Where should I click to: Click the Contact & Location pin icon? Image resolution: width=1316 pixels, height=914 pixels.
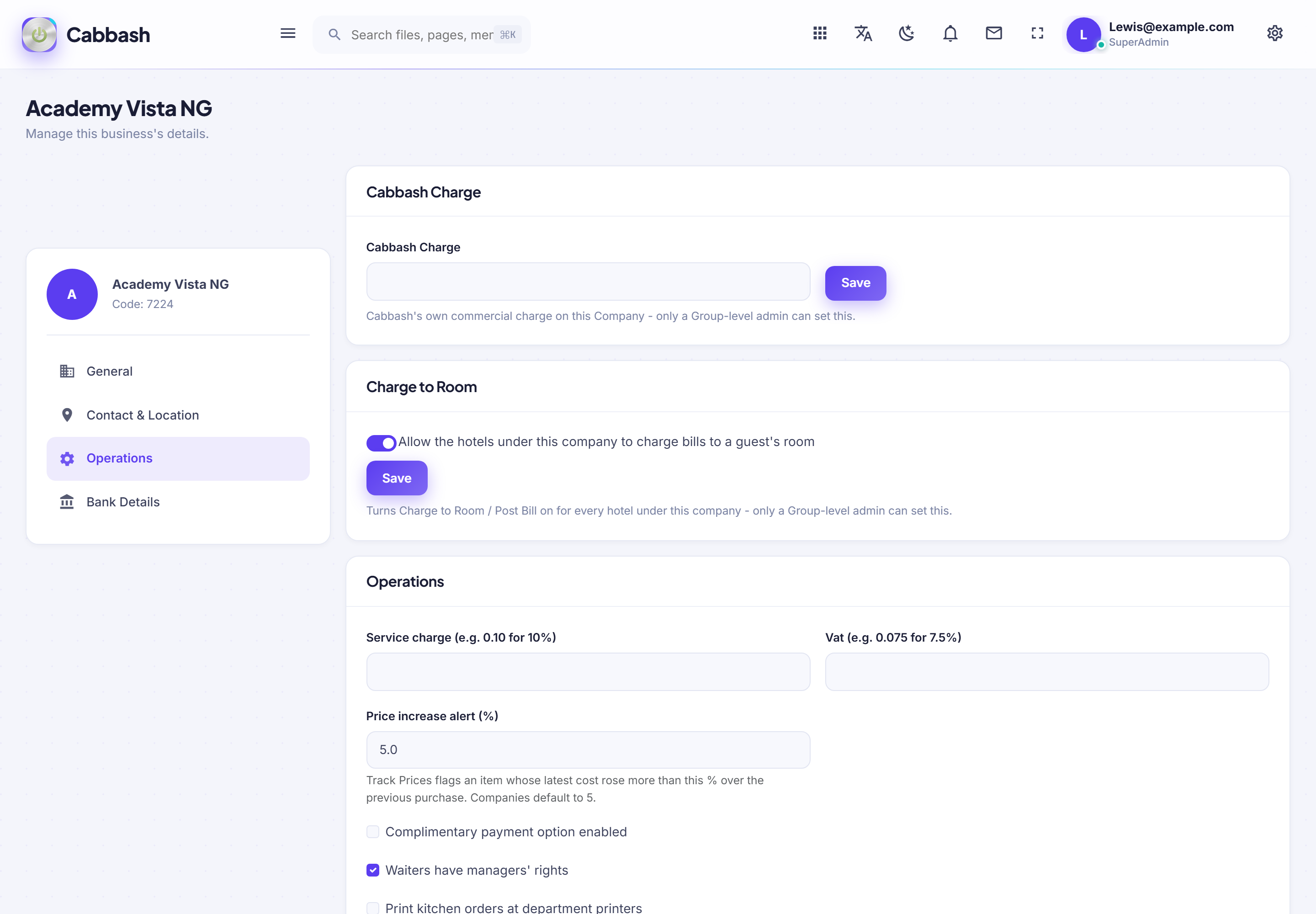coord(67,414)
